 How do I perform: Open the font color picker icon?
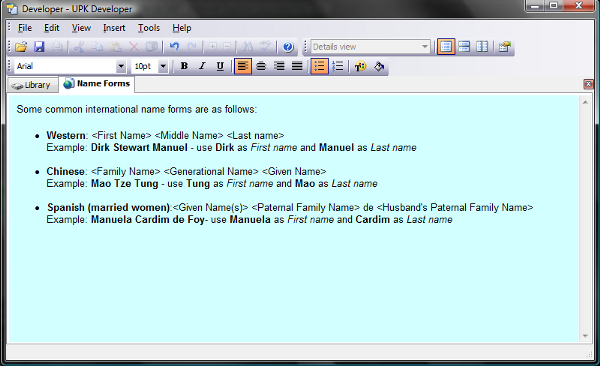point(360,66)
